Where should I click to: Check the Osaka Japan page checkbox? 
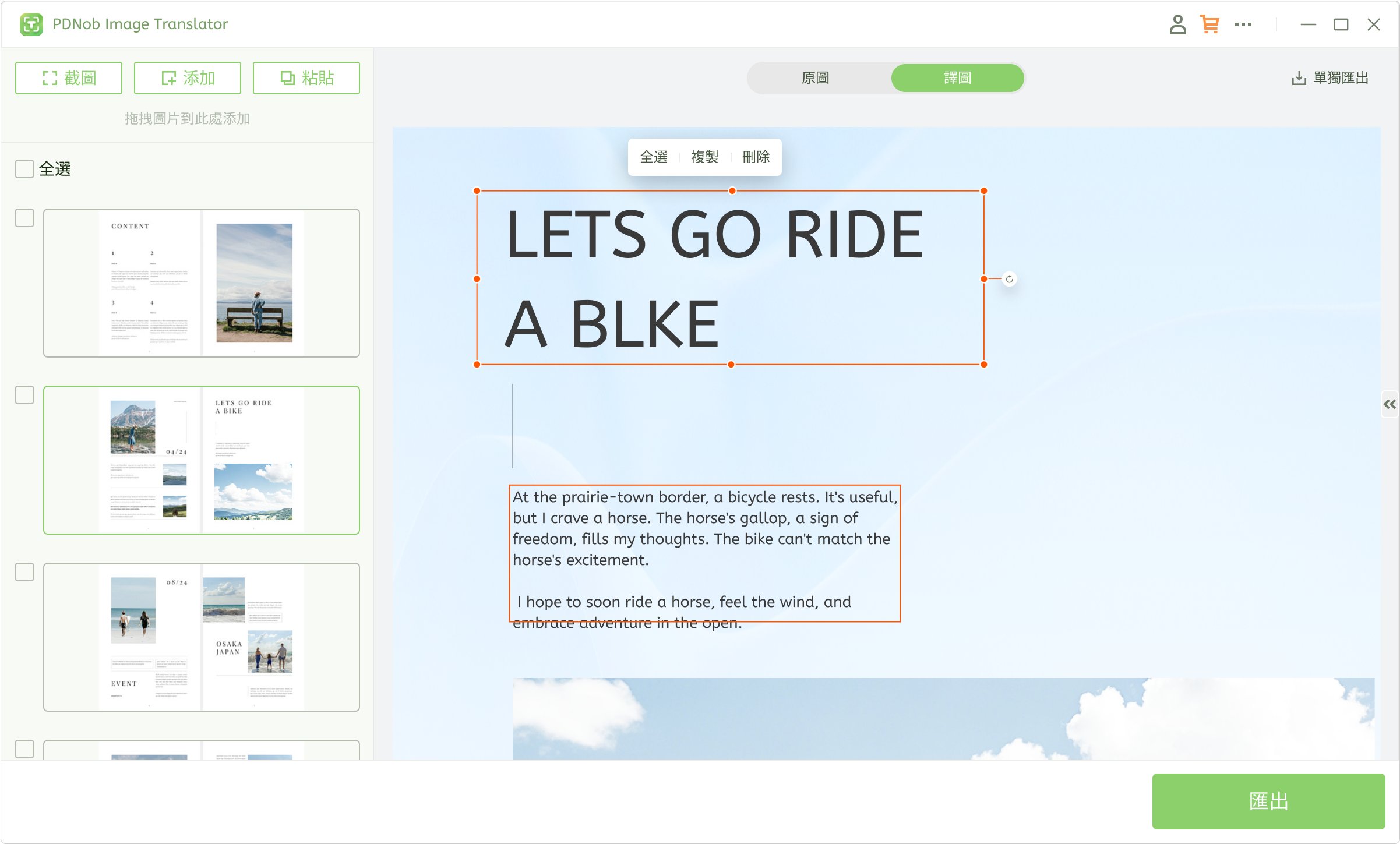(x=24, y=572)
